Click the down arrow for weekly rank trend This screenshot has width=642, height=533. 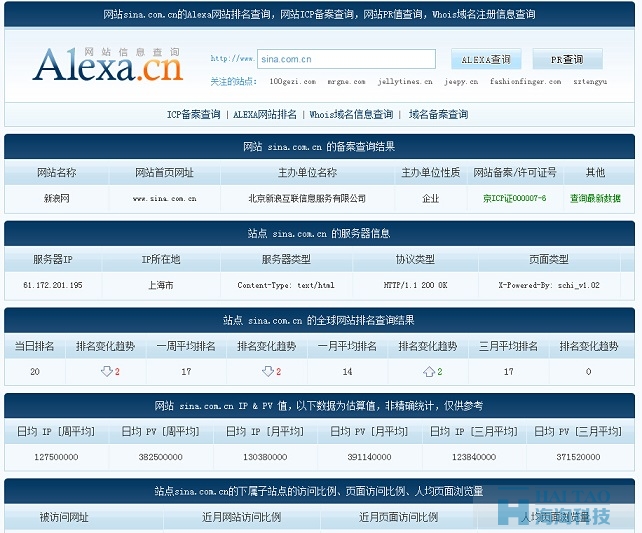[x=268, y=371]
